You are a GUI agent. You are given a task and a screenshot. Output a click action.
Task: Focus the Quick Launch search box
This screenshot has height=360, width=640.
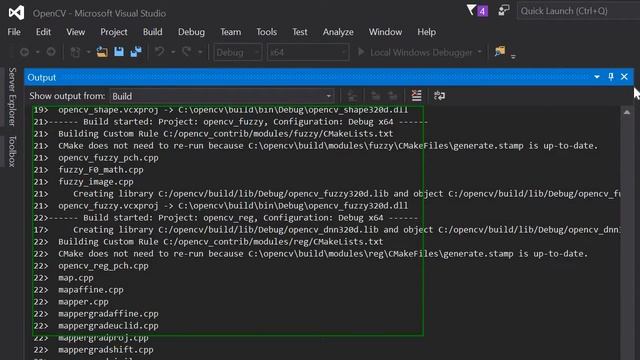[x=578, y=11]
